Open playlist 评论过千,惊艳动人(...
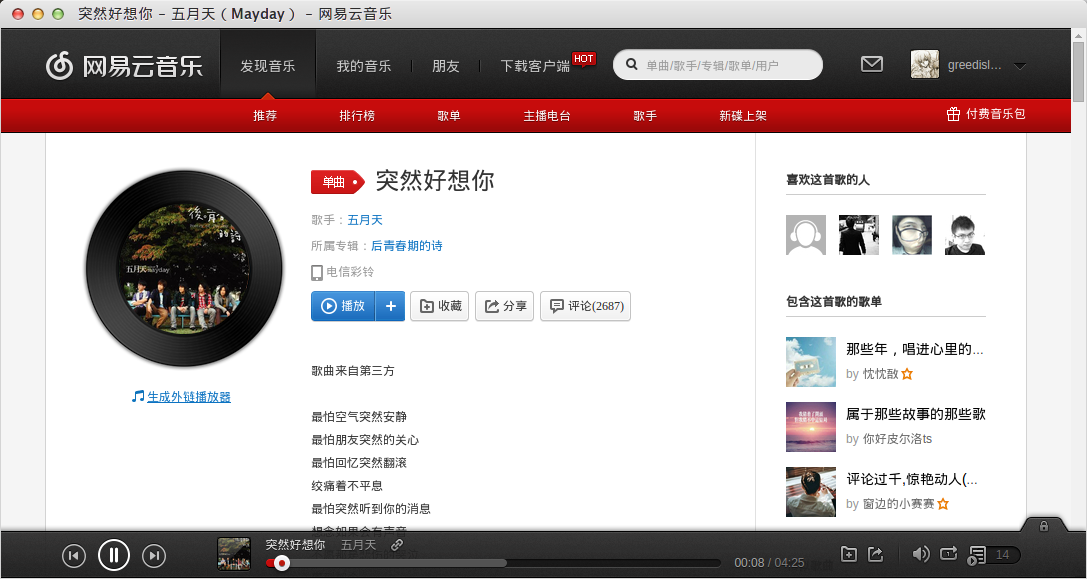This screenshot has width=1087, height=579. click(912, 479)
